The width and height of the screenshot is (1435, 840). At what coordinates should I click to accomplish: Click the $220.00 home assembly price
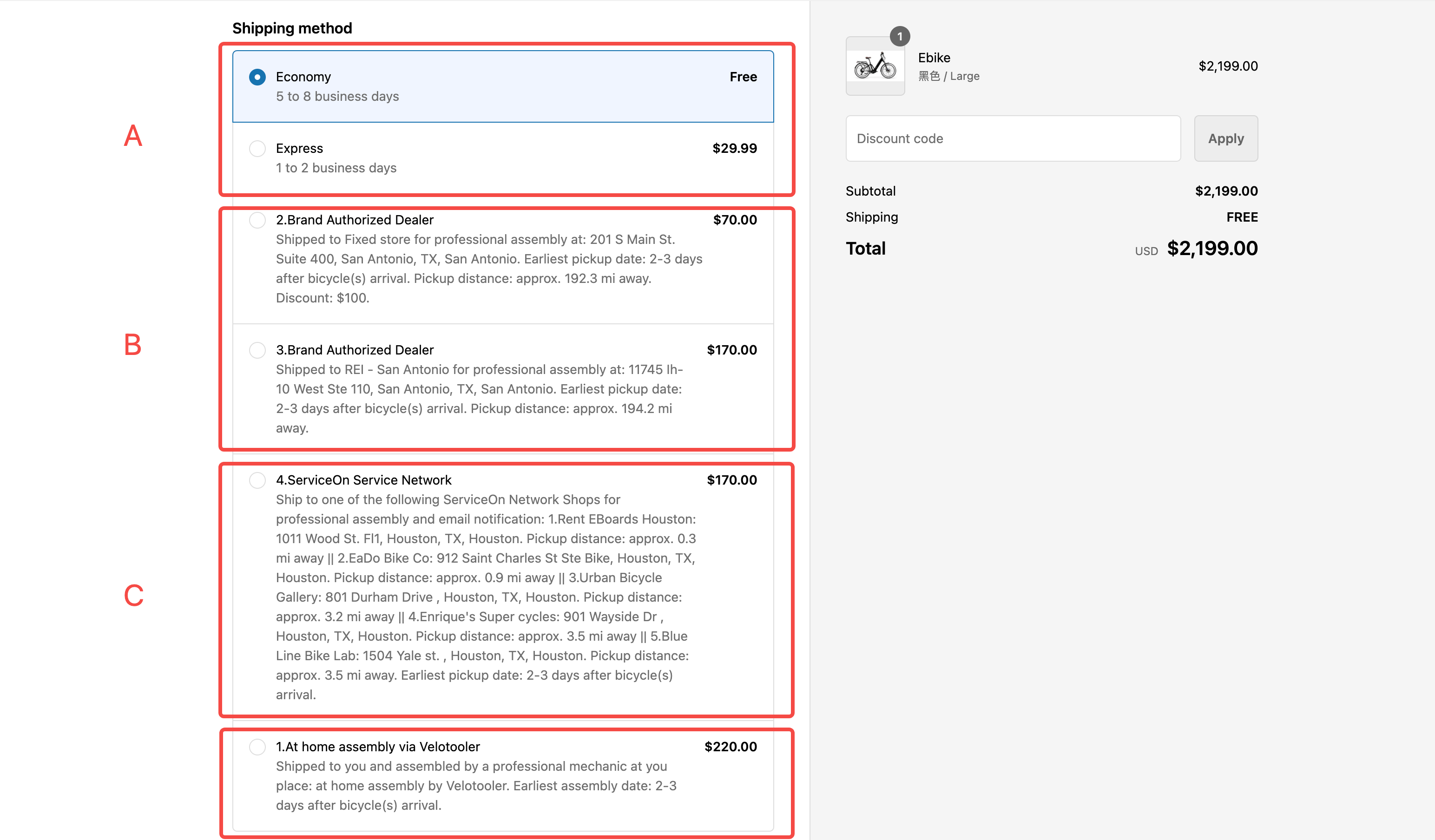[x=731, y=747]
